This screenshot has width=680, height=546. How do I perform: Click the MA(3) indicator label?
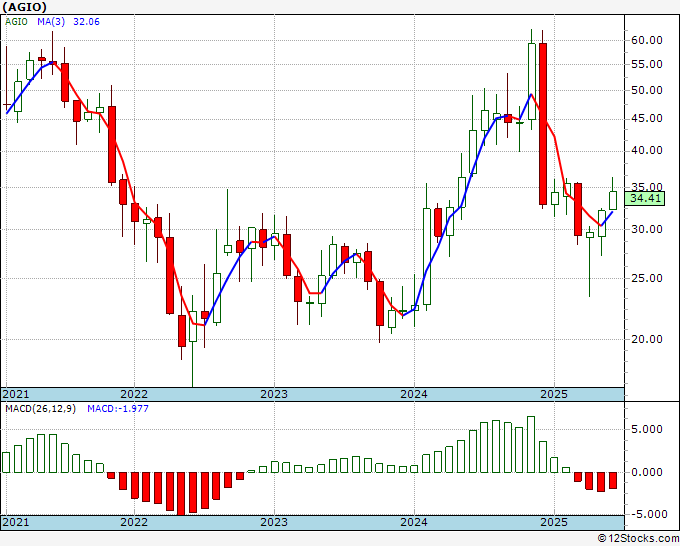coord(51,22)
